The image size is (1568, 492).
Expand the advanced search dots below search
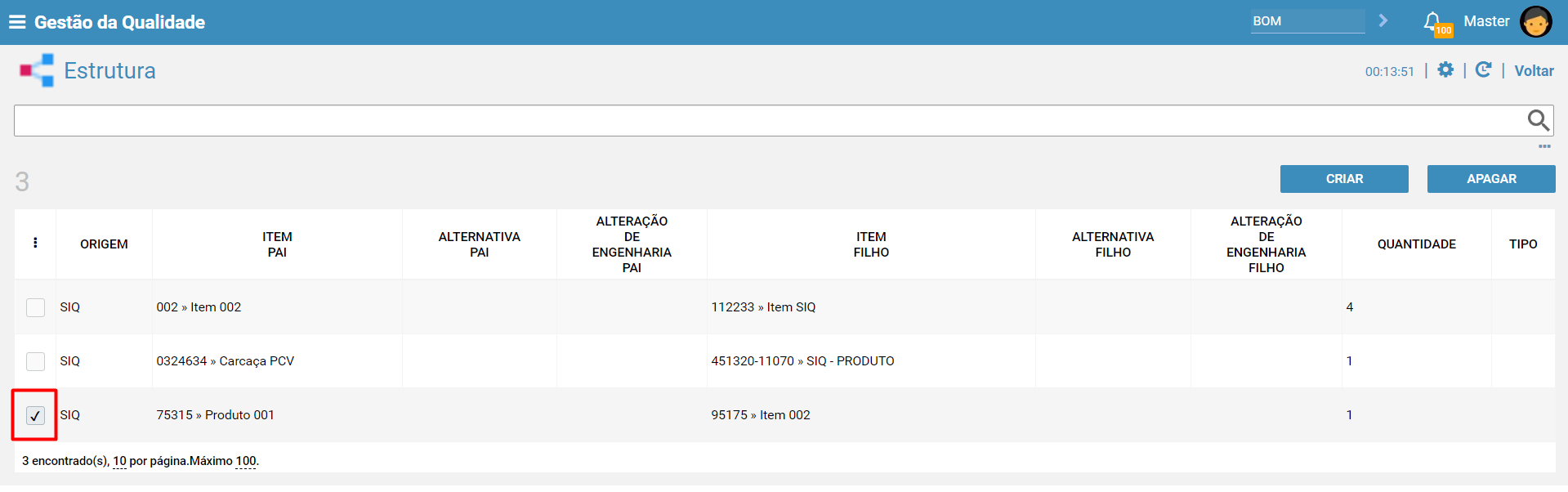pos(1544,146)
